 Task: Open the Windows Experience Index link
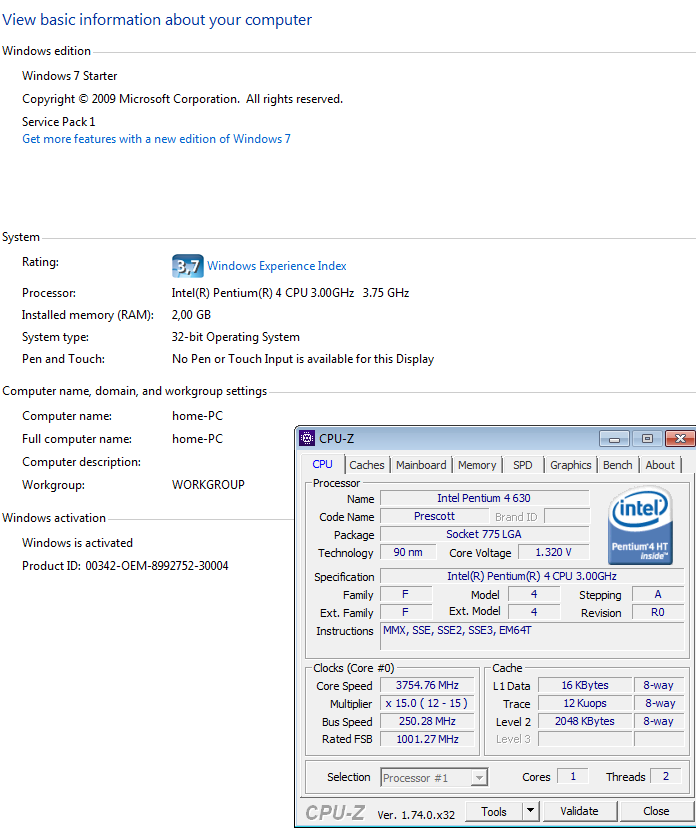click(276, 266)
